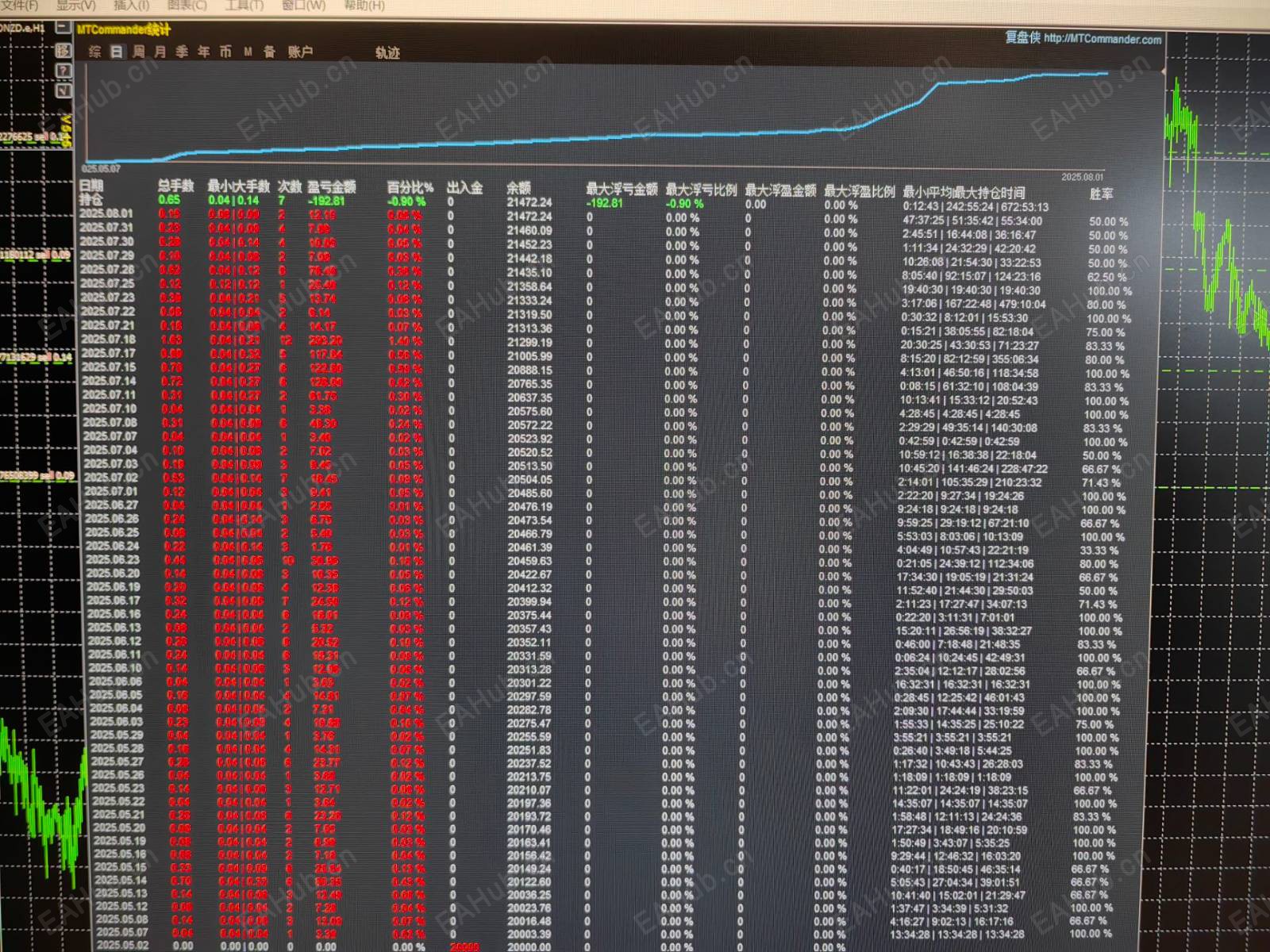Switch to the 综 summary tab

pos(95,52)
